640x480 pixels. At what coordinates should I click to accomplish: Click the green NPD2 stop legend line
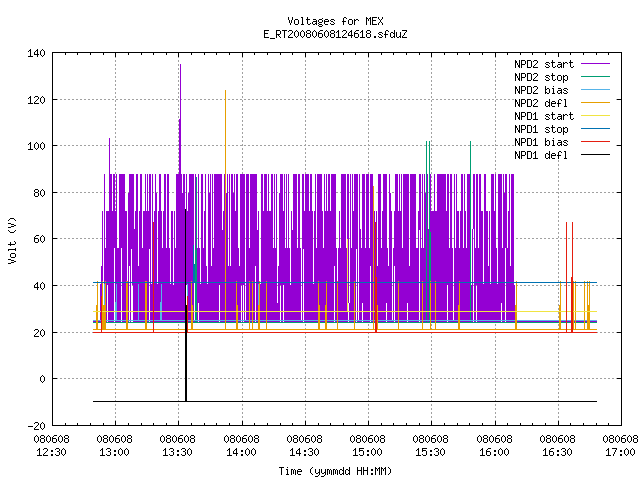(596, 76)
